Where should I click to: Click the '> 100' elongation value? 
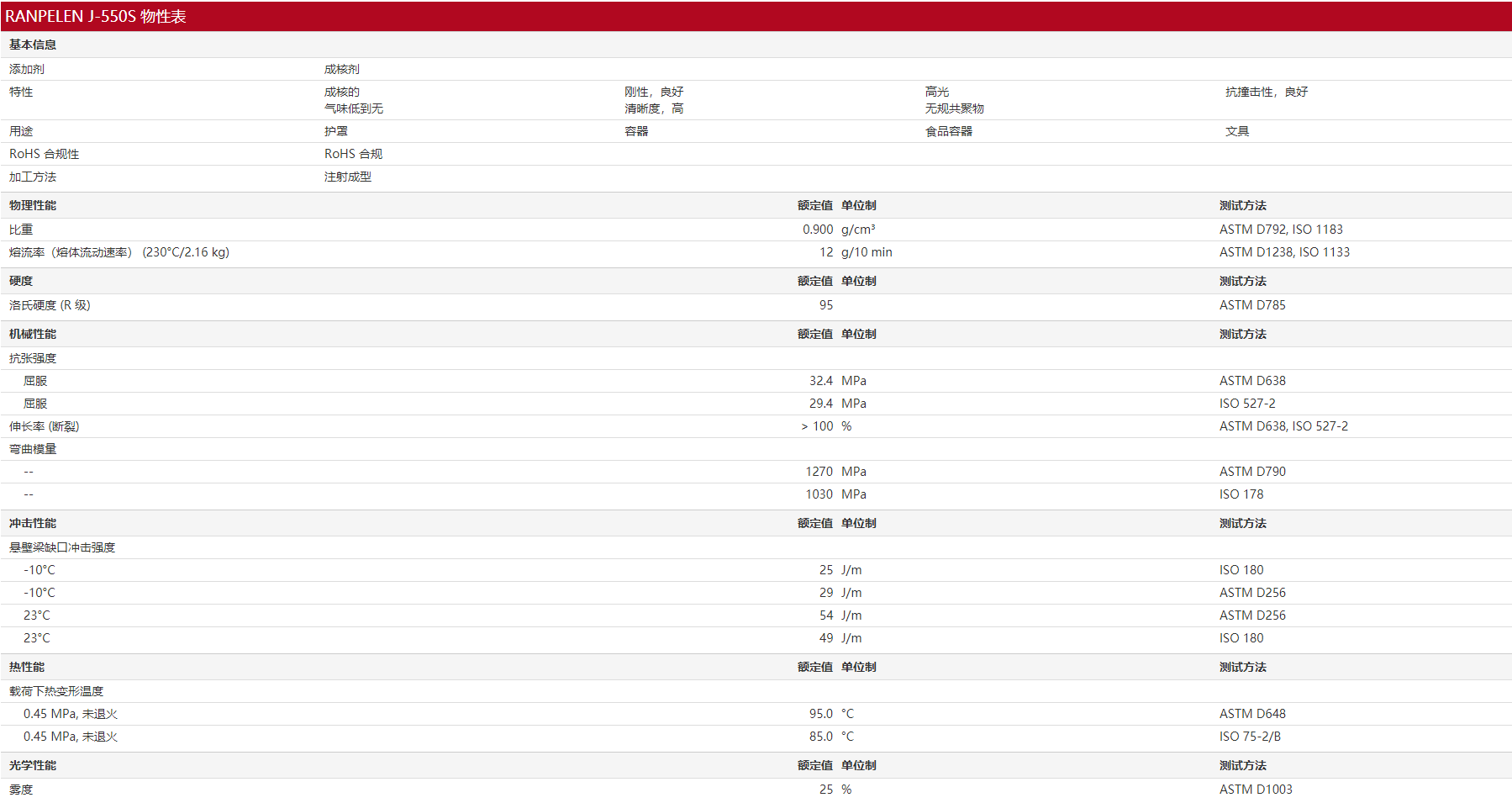817,426
